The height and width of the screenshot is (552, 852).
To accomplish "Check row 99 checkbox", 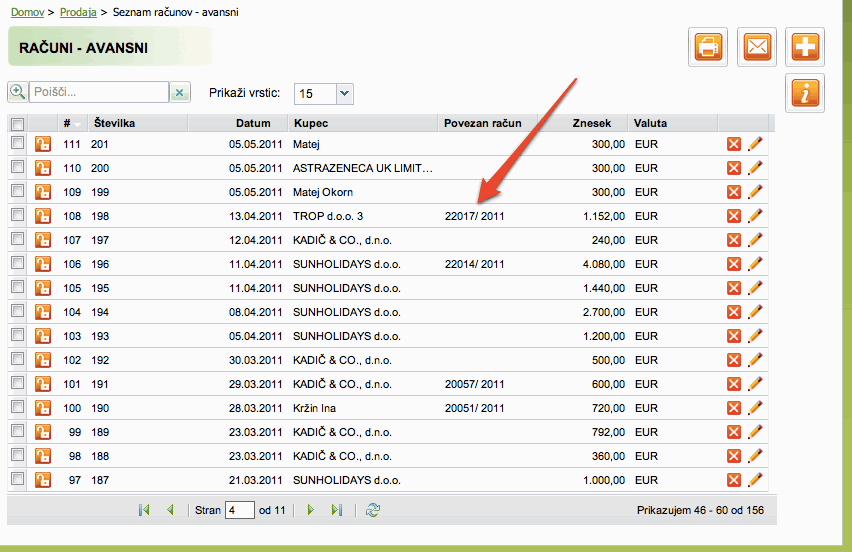I will pyautogui.click(x=17, y=431).
